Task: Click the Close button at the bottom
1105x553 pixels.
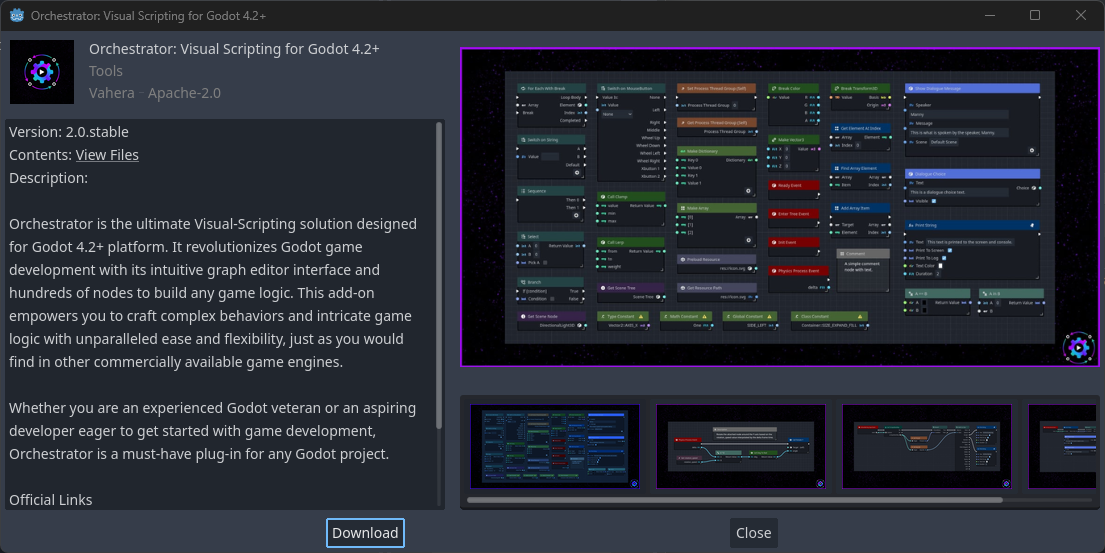Action: pyautogui.click(x=753, y=533)
